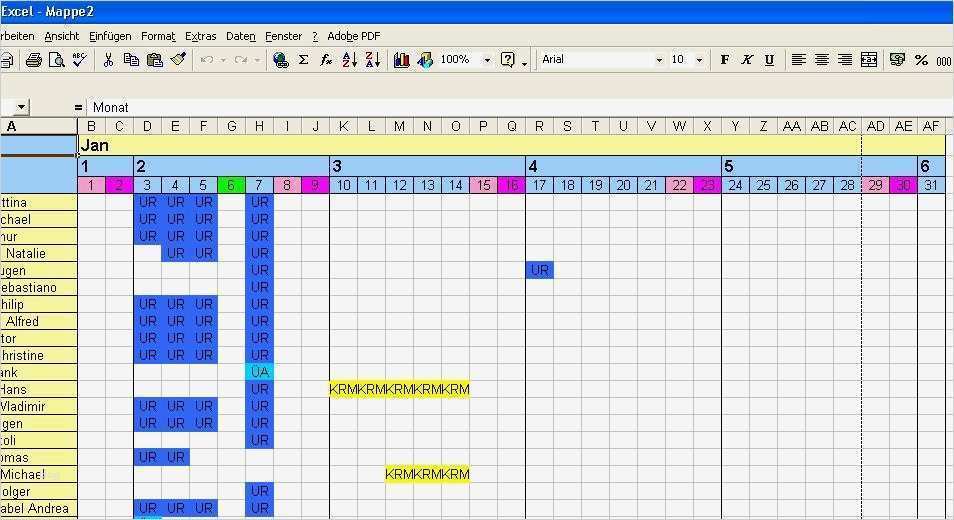Click the magenta day 9 cell
Image resolution: width=954 pixels, height=520 pixels.
315,185
